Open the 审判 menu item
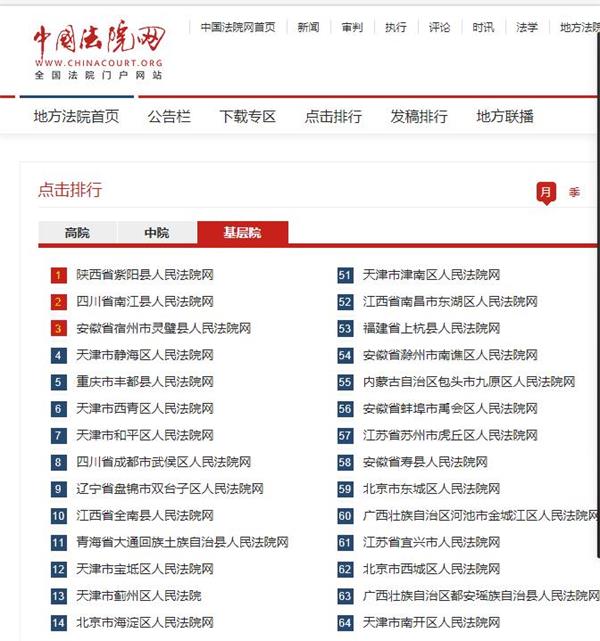The height and width of the screenshot is (641, 600). tap(352, 27)
